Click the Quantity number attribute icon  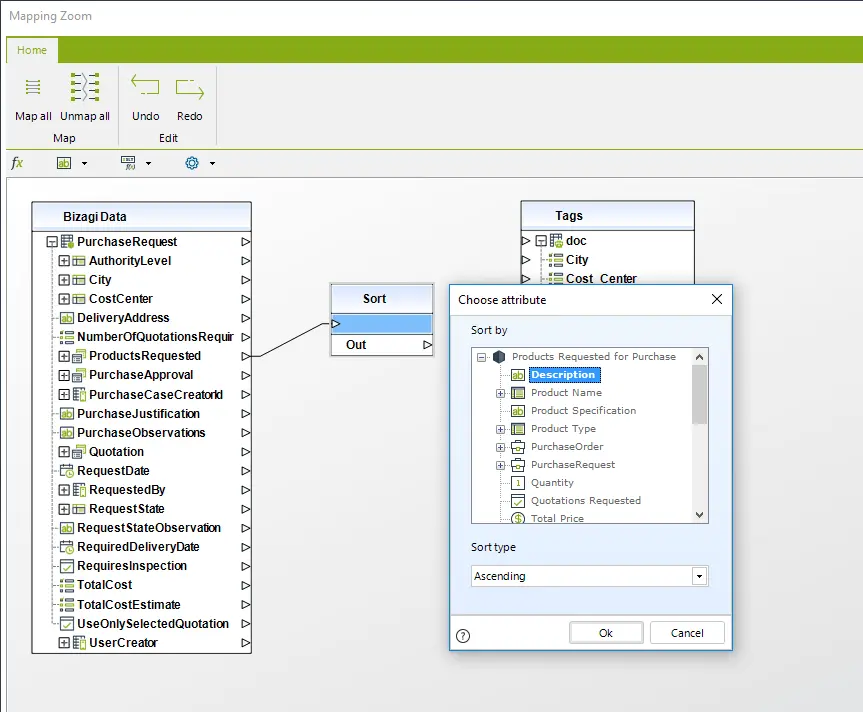[517, 483]
